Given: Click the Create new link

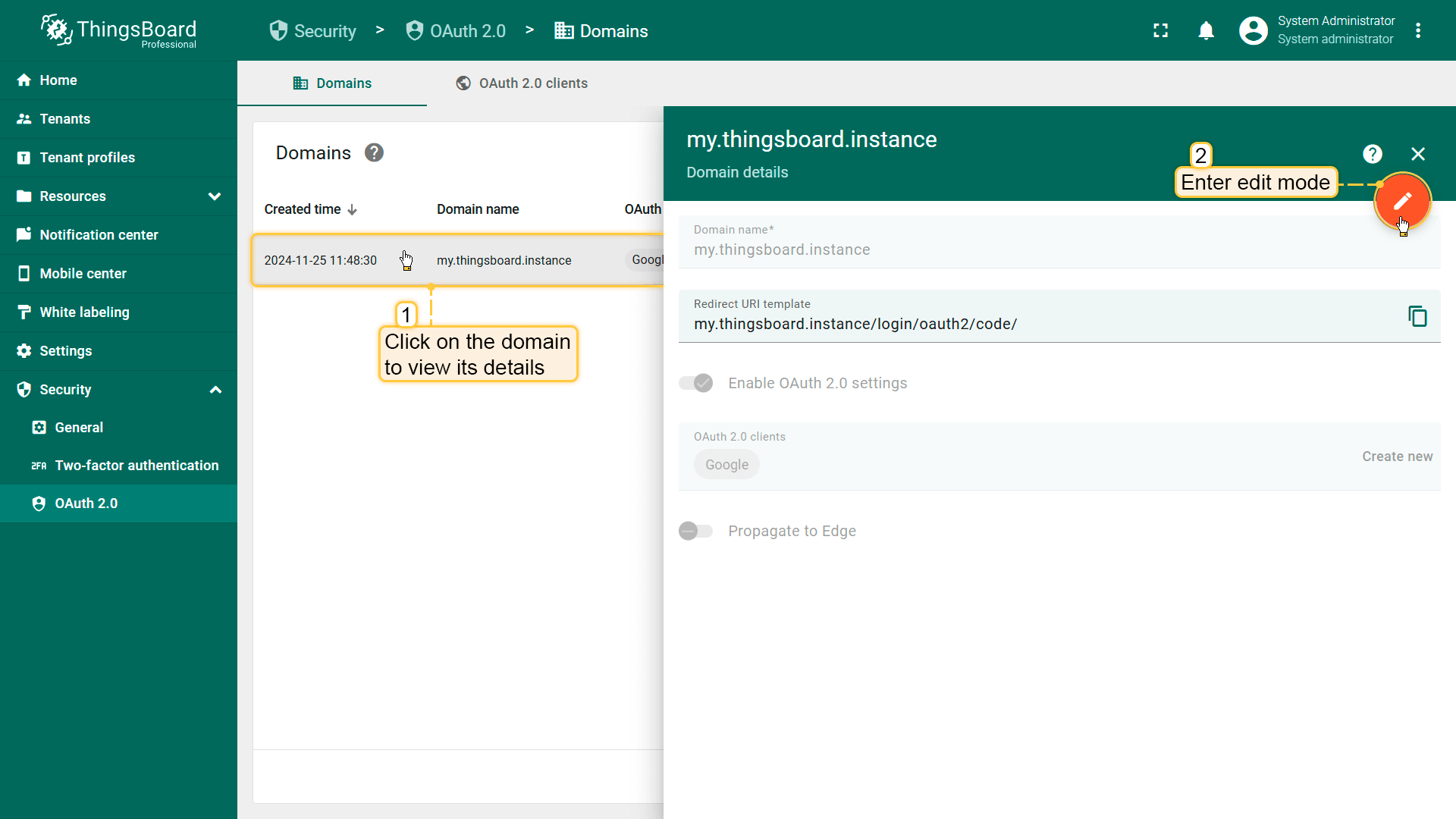Looking at the screenshot, I should pyautogui.click(x=1397, y=457).
